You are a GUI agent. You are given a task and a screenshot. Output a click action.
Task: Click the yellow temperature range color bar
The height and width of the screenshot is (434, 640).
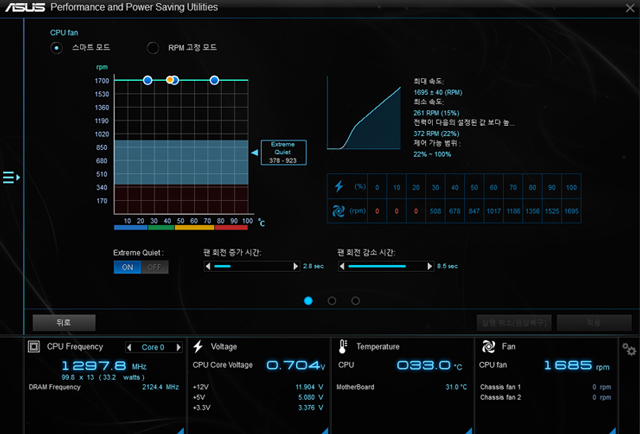(194, 228)
